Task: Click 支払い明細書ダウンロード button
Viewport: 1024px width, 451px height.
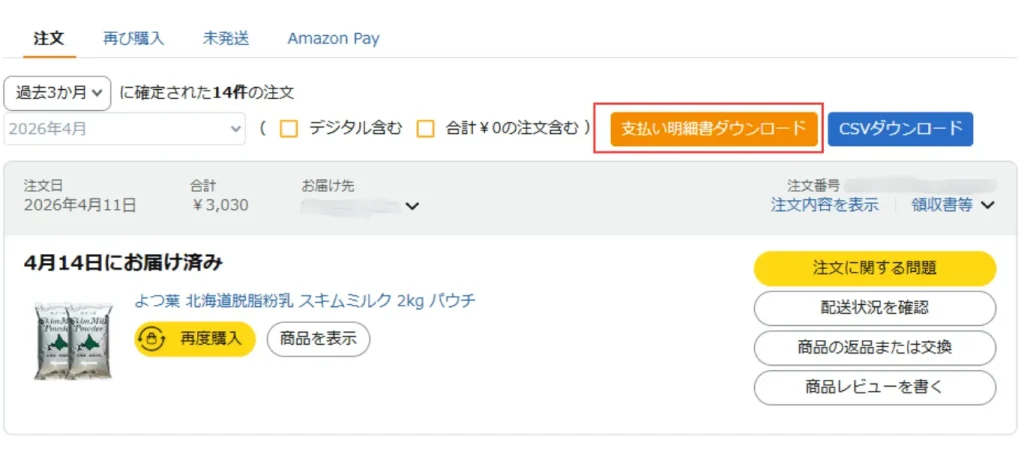Action: 713,128
